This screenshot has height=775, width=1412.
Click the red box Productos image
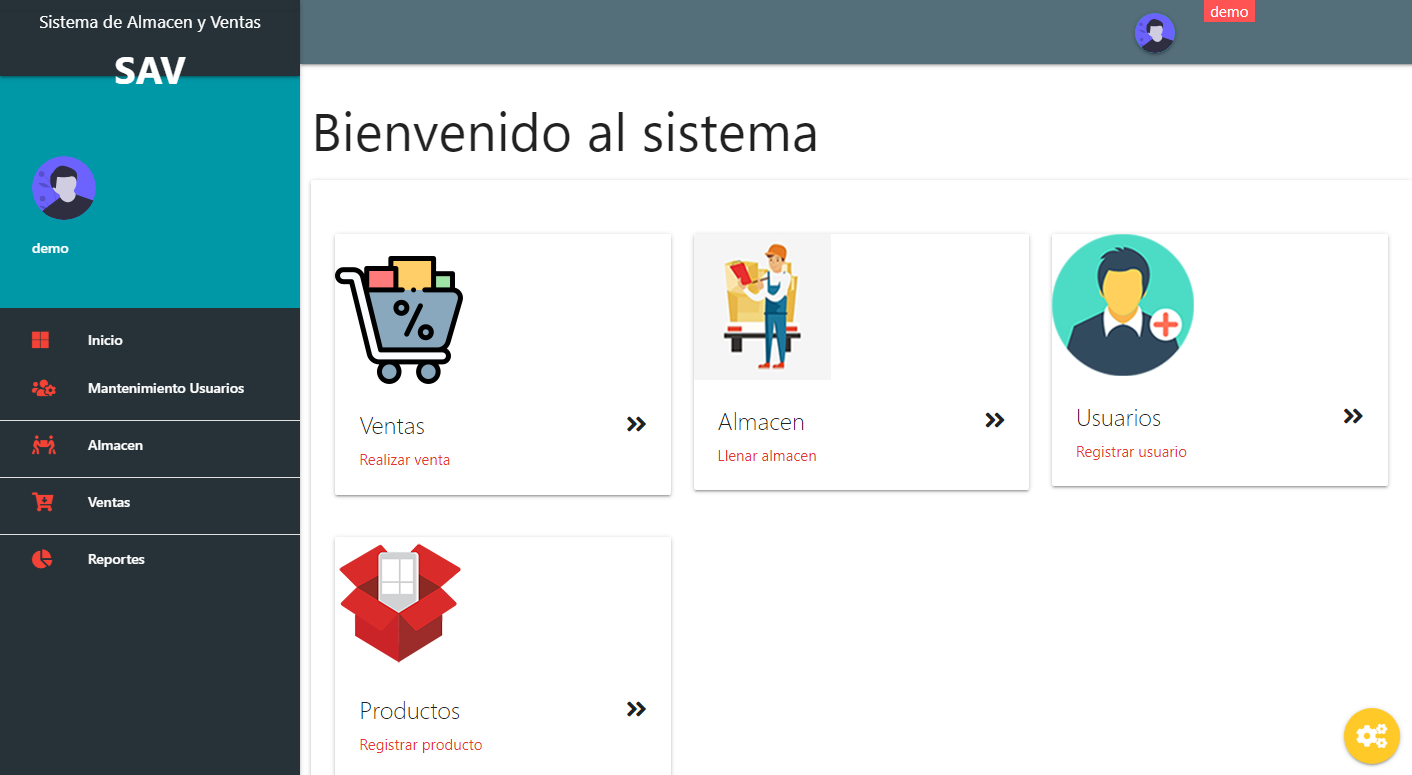pyautogui.click(x=400, y=602)
